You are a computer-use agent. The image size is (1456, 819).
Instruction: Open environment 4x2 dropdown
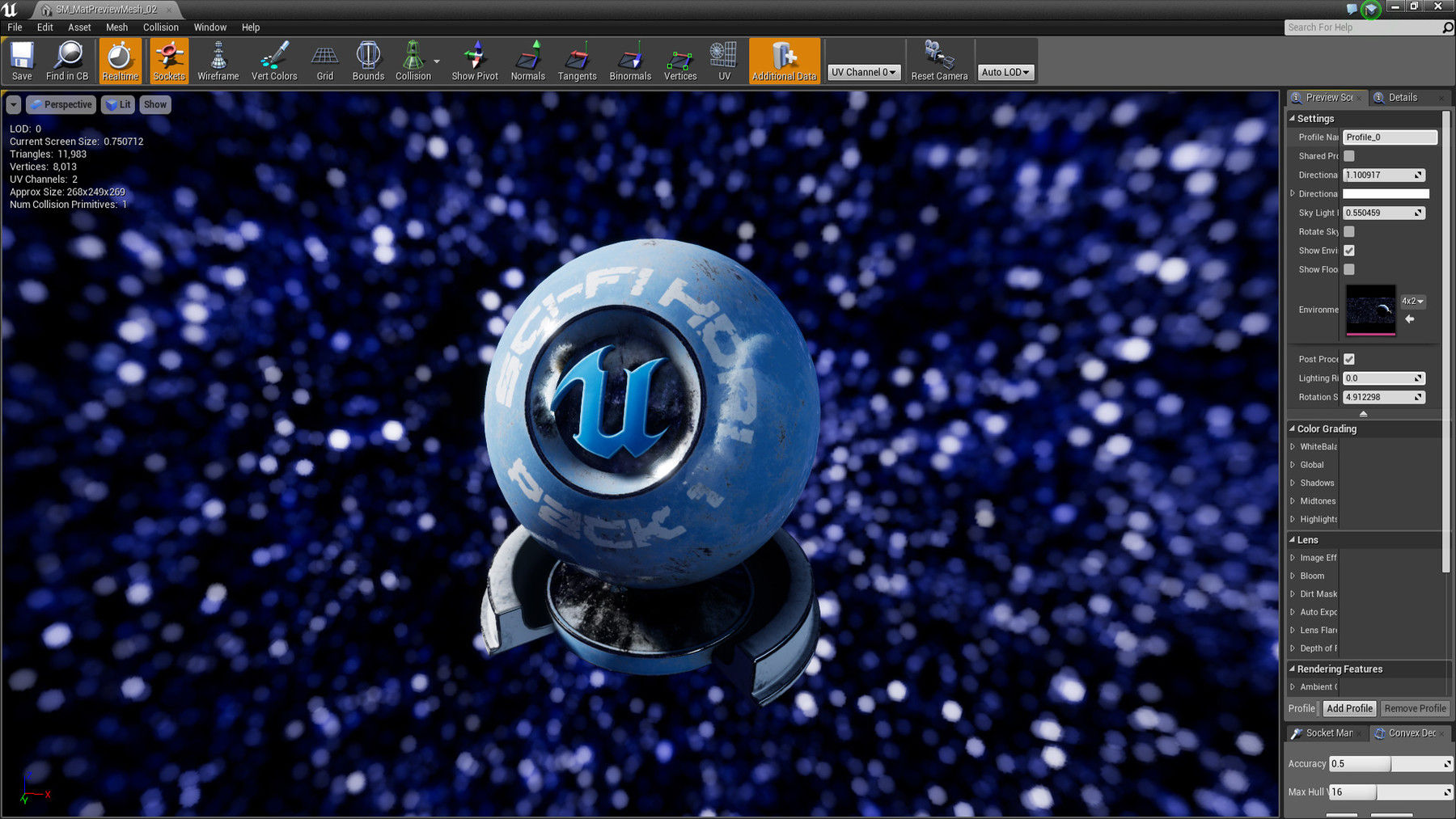pyautogui.click(x=1413, y=301)
